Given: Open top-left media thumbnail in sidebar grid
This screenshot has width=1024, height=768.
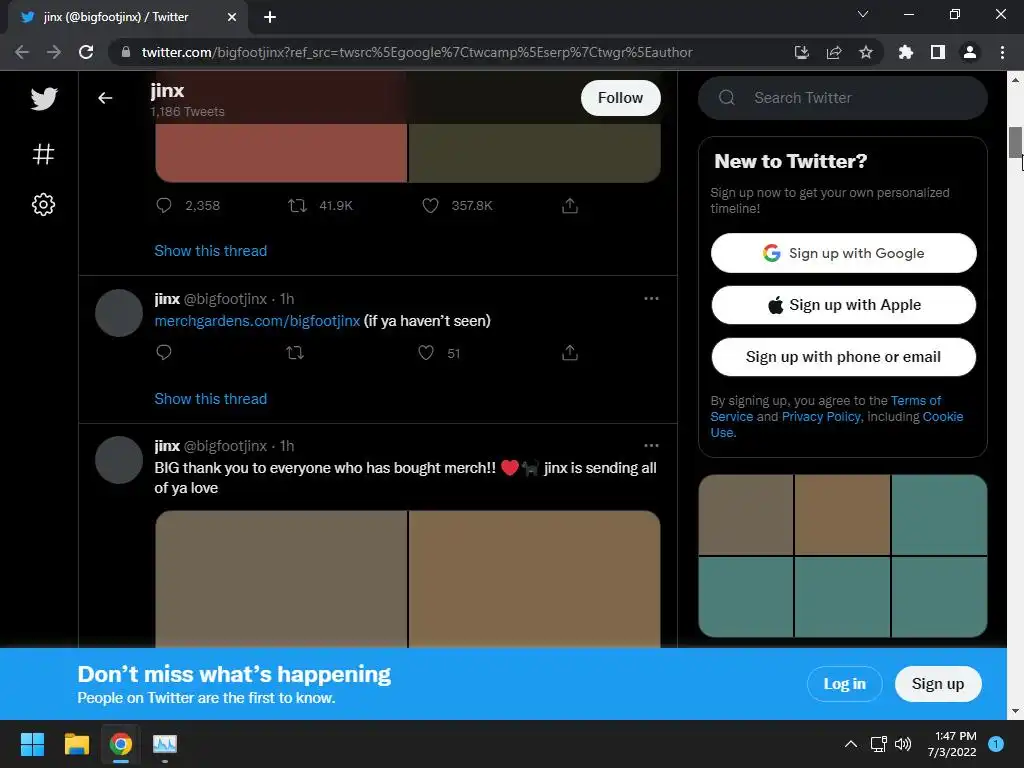Looking at the screenshot, I should click(x=746, y=515).
